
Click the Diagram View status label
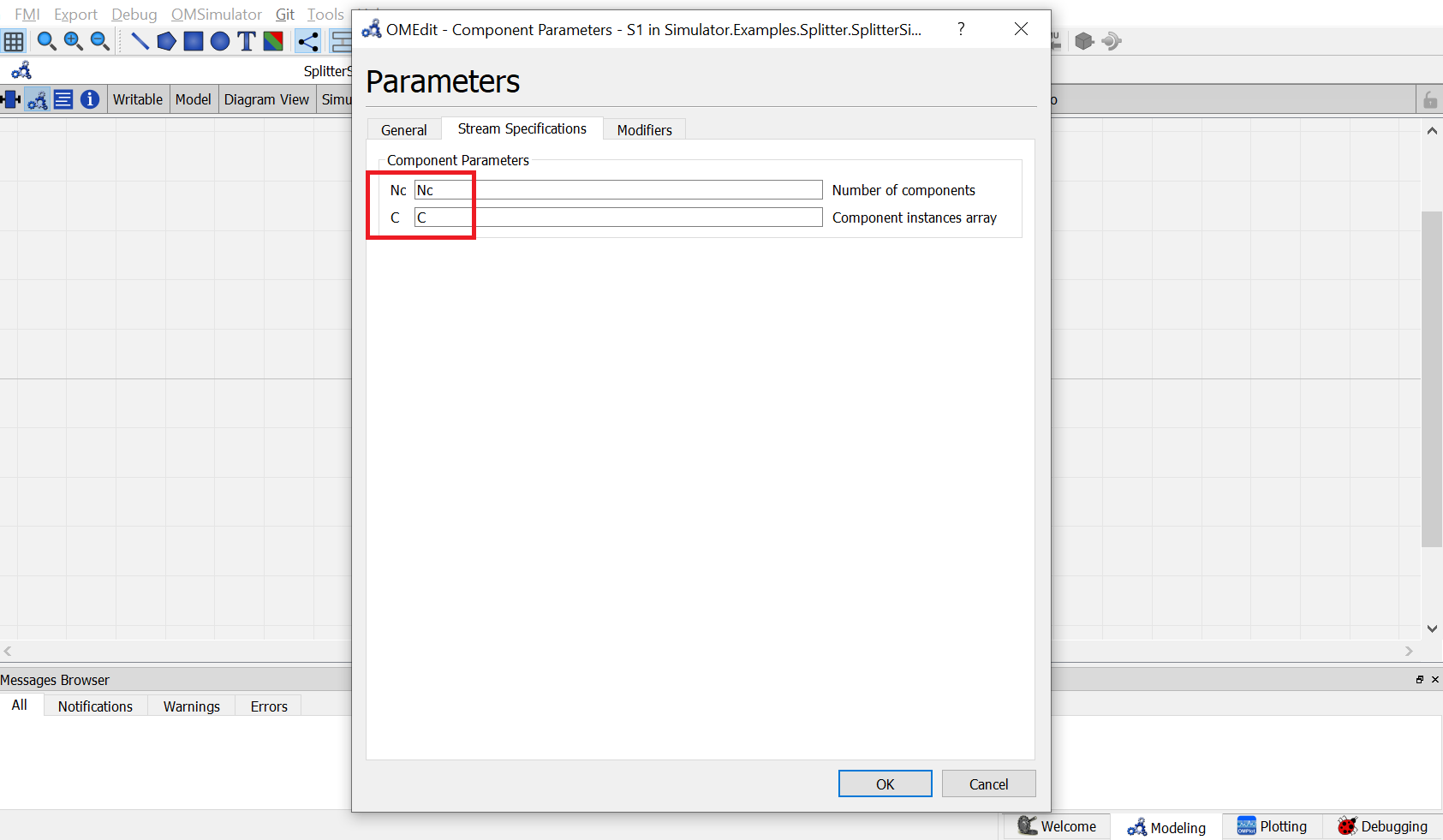click(266, 99)
